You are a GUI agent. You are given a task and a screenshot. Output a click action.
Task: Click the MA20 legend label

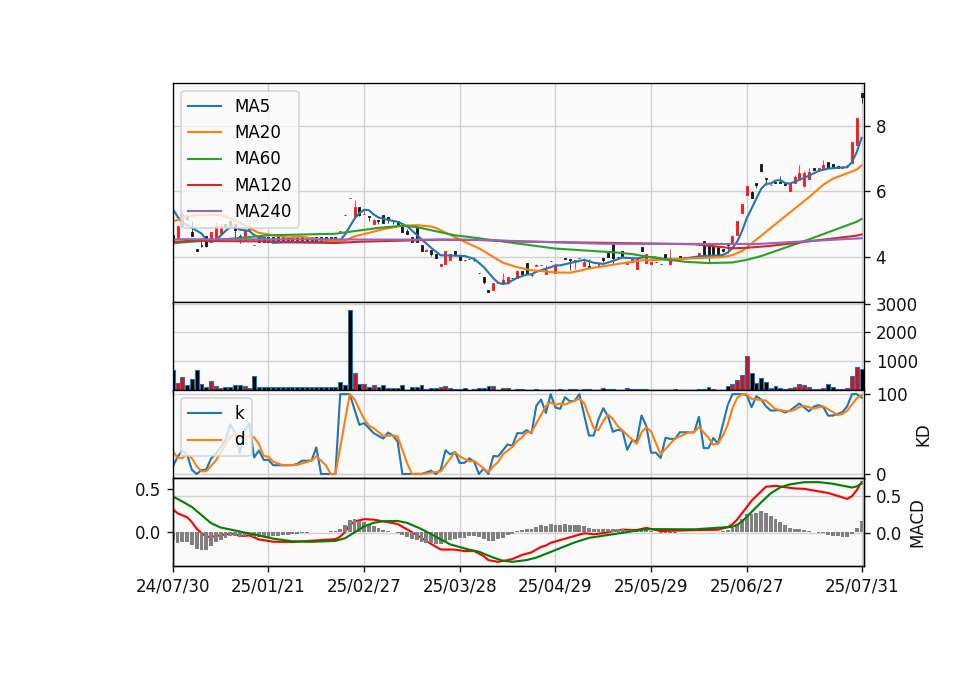[x=257, y=132]
